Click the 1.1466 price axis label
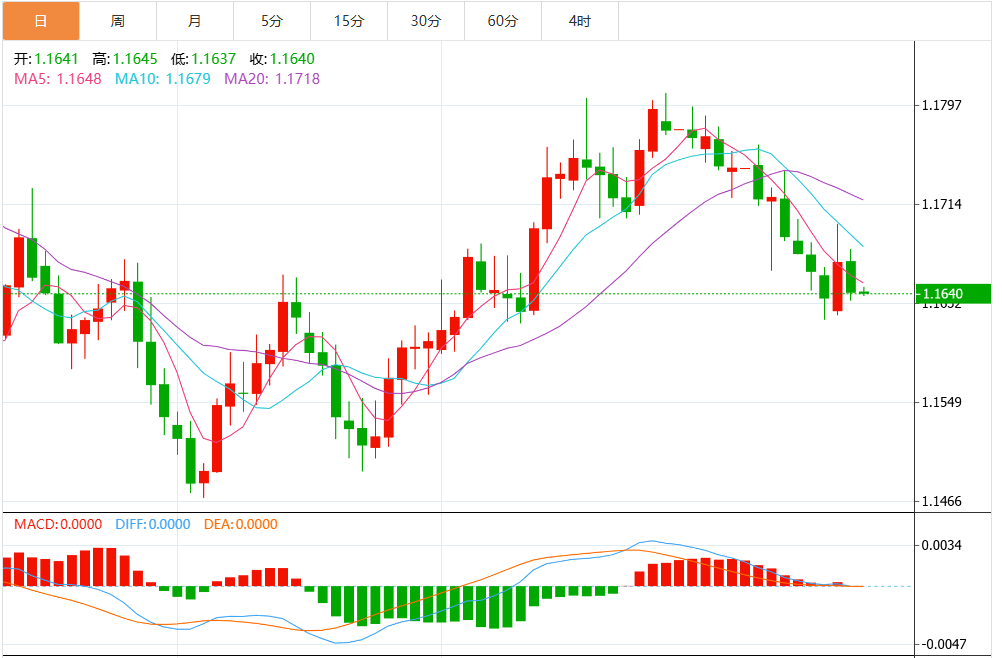The image size is (1002, 658). 941,501
